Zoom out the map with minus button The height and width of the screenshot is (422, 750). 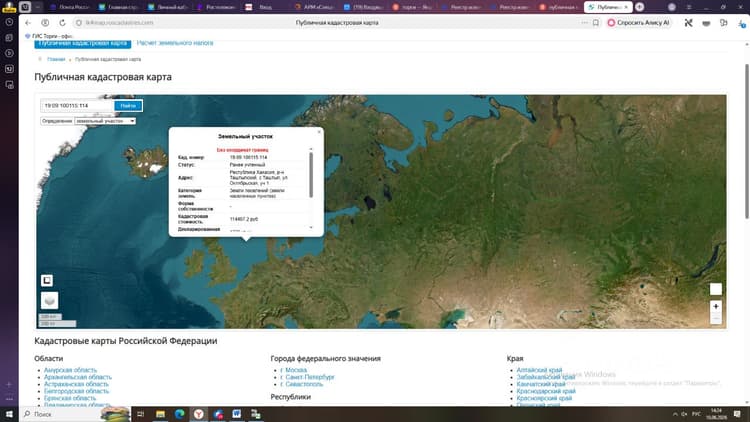pos(716,318)
